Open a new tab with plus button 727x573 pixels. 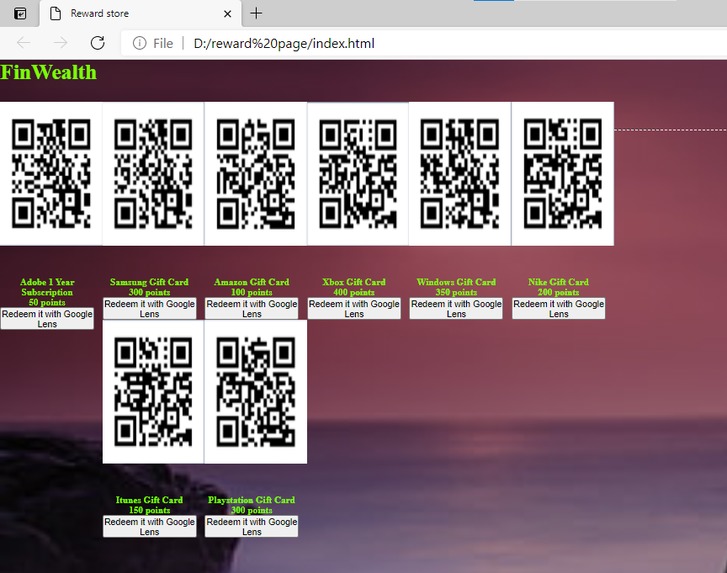coord(256,13)
